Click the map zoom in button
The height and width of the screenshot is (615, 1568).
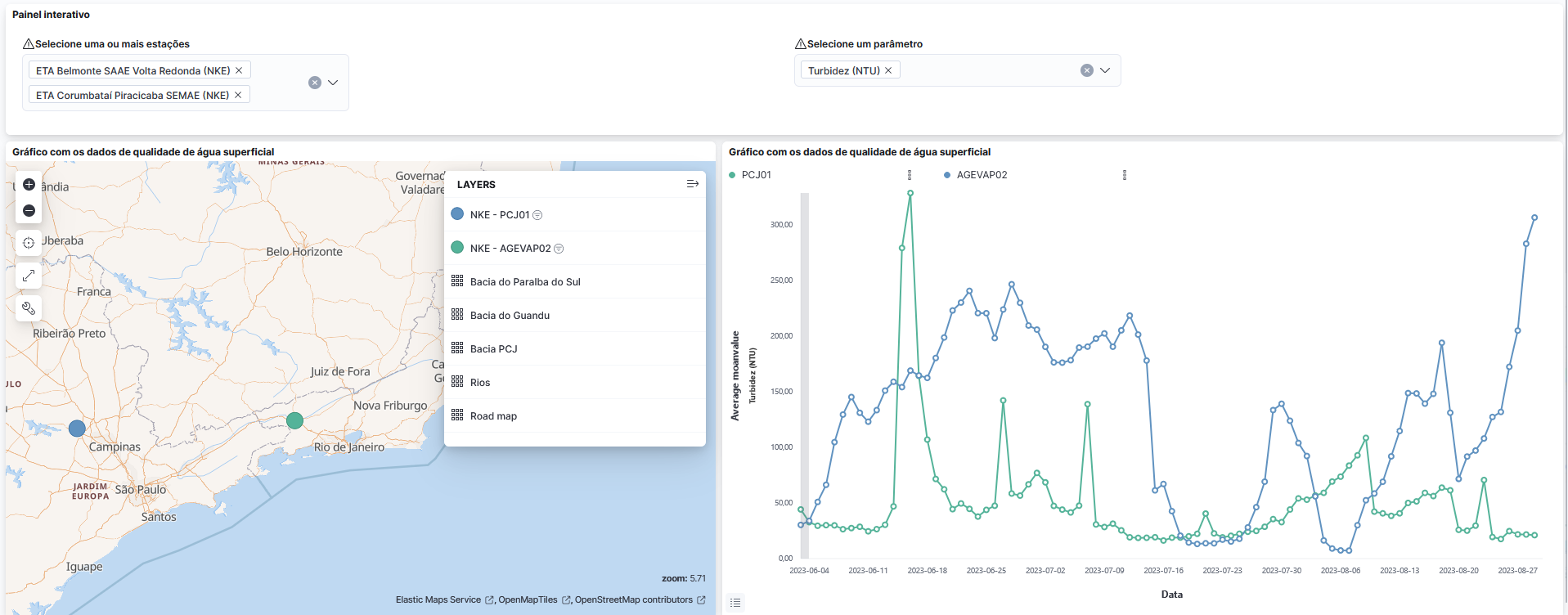29,185
